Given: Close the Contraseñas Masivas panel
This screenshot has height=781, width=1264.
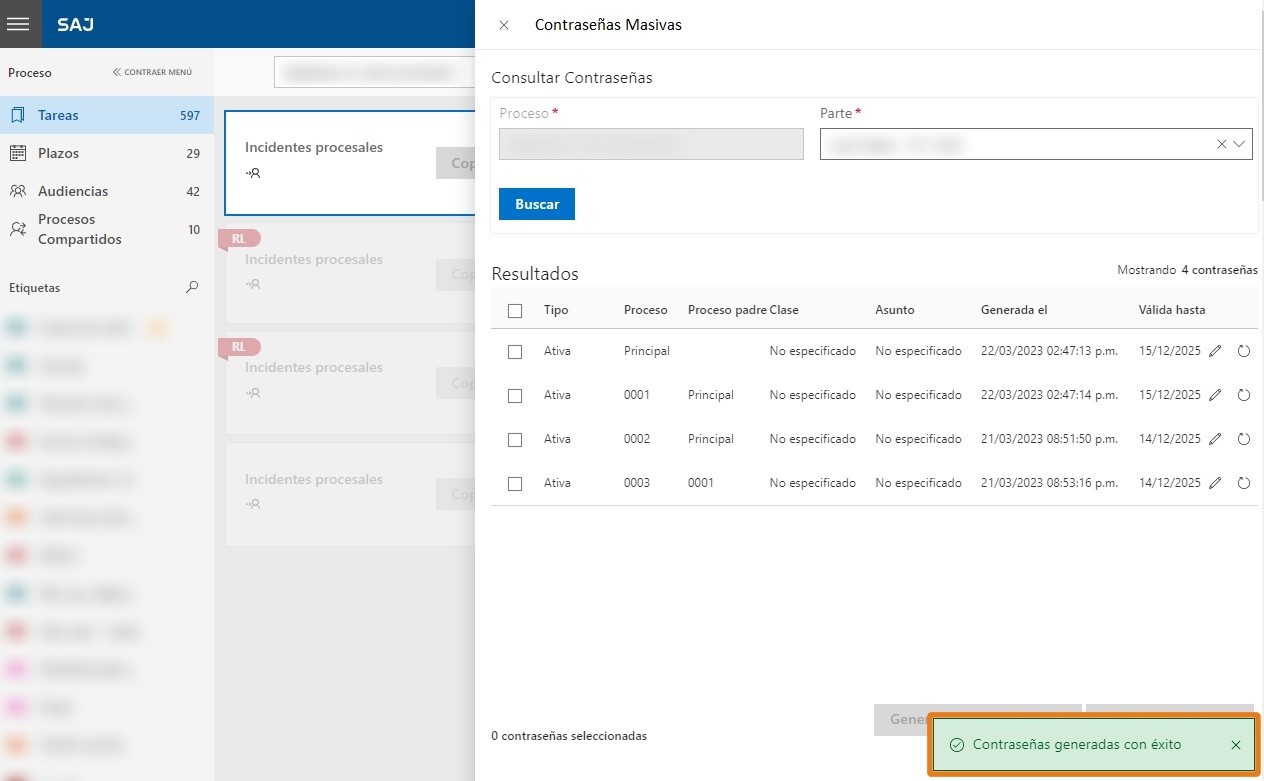Looking at the screenshot, I should tap(504, 25).
